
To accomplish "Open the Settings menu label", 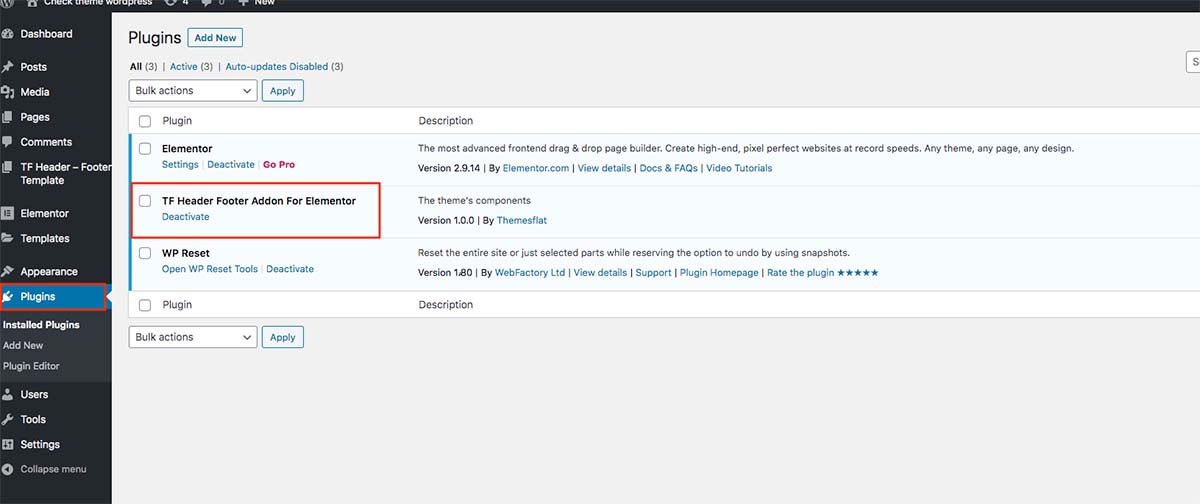I will pos(40,444).
